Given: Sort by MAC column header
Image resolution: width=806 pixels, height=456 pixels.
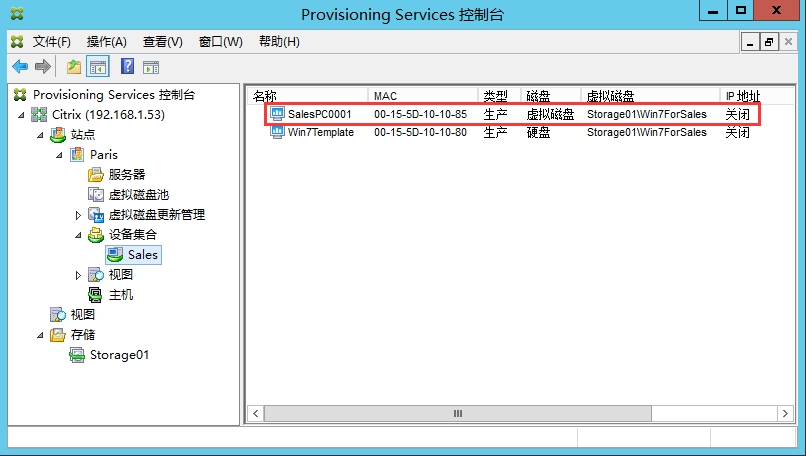Looking at the screenshot, I should coord(423,96).
